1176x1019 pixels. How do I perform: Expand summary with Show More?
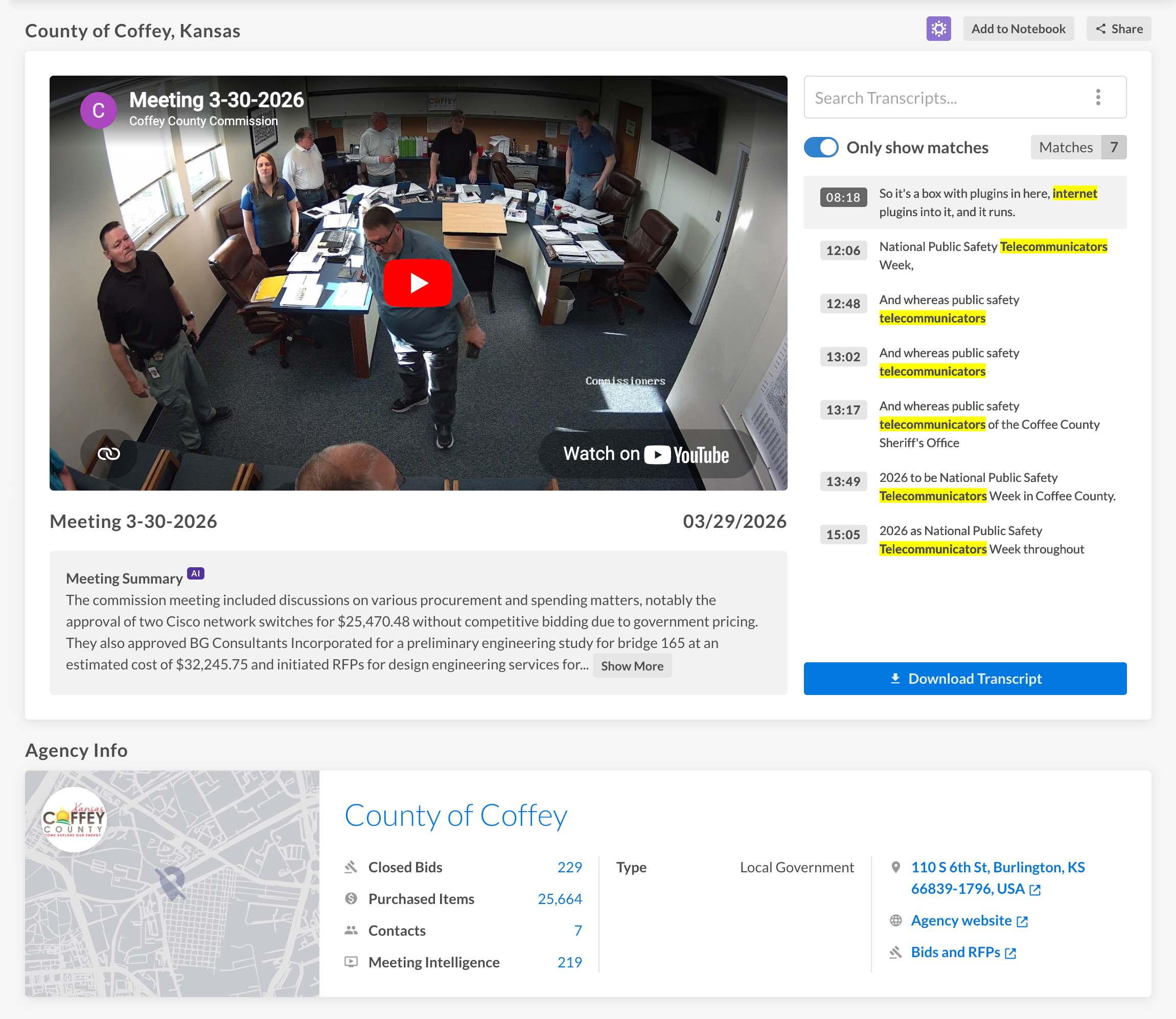pos(632,666)
